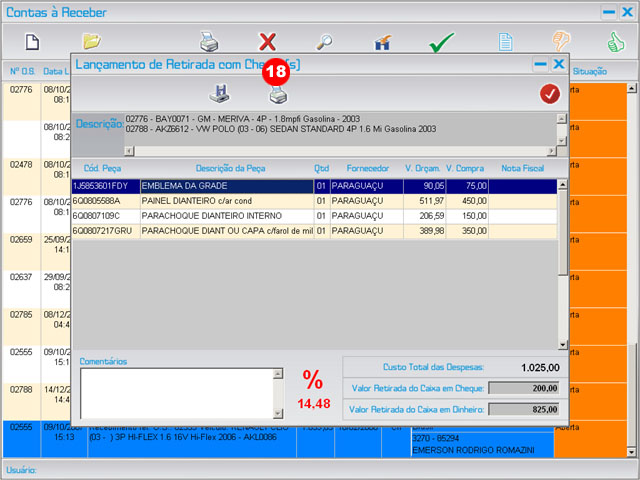Screen dimensions: 640x480
Task: Click the red round confirm checkmark button
Action: click(x=550, y=94)
